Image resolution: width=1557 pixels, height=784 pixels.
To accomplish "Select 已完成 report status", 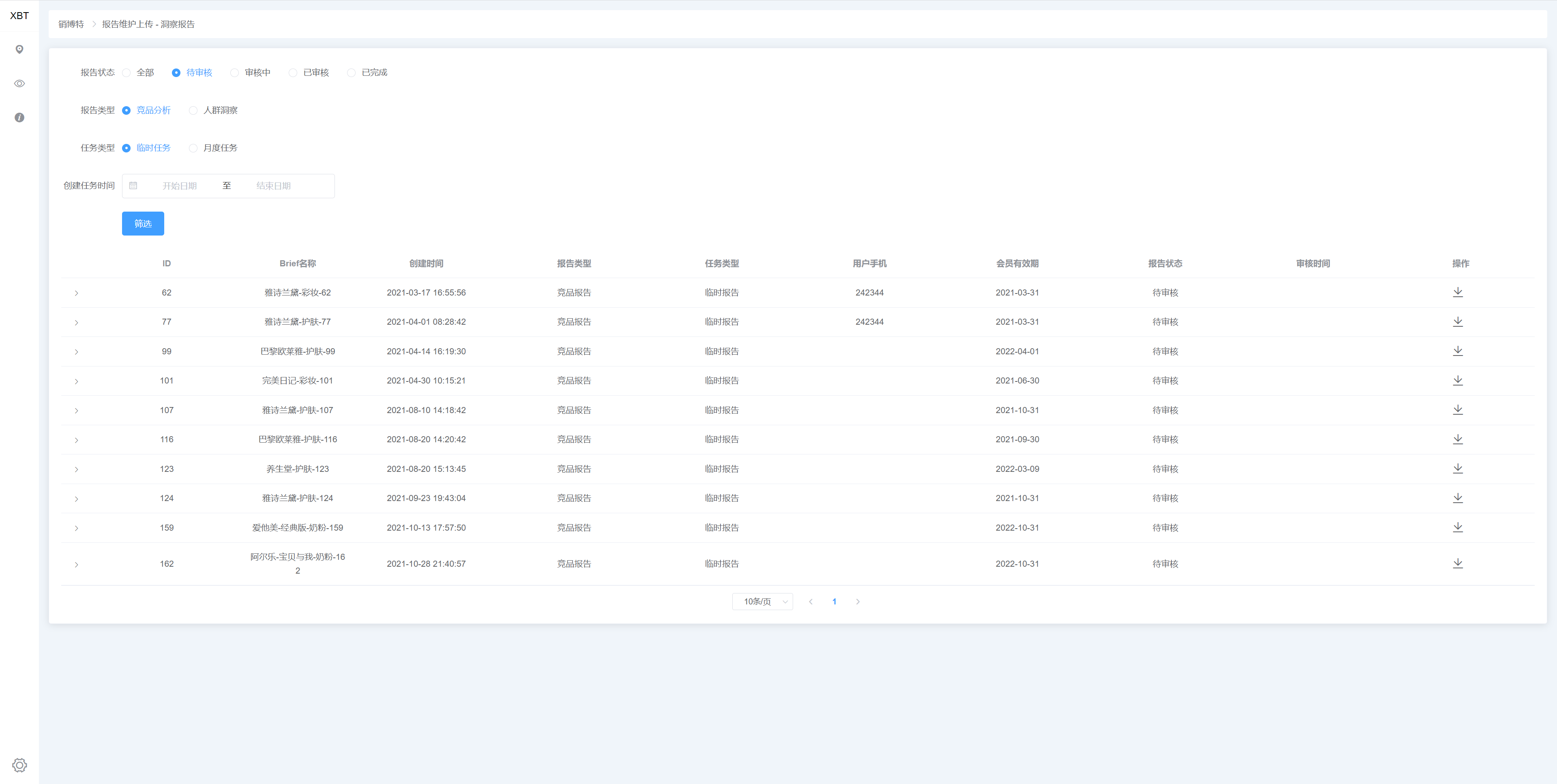I will [367, 73].
